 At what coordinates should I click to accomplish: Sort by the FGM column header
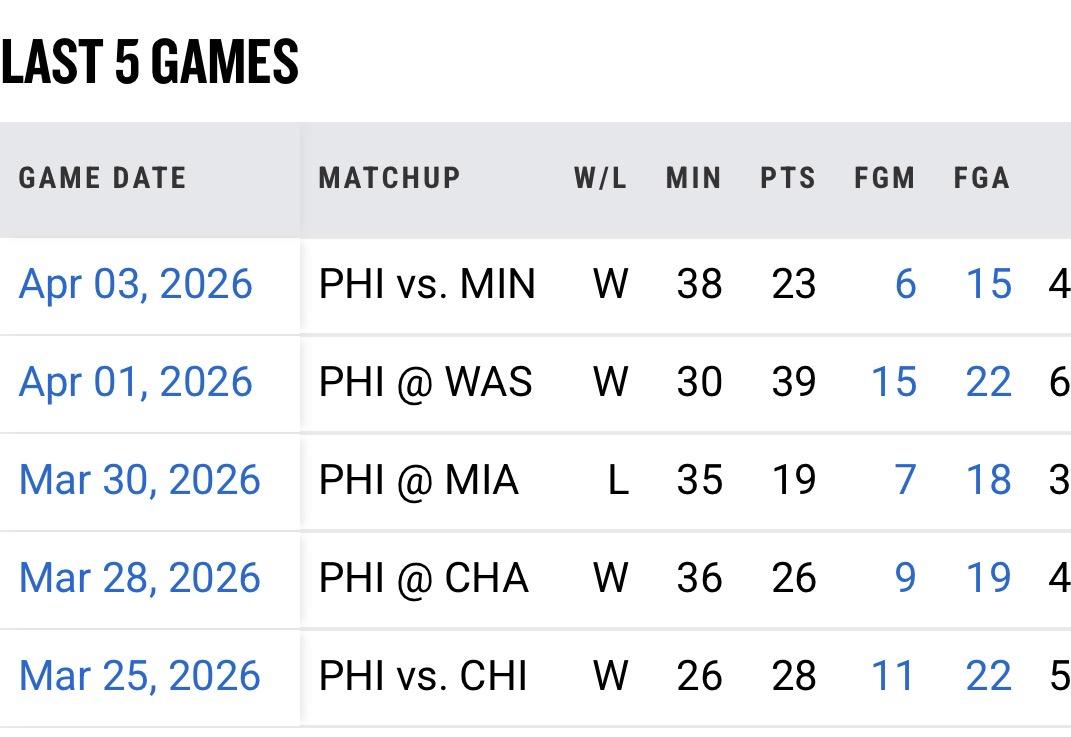[x=884, y=179]
